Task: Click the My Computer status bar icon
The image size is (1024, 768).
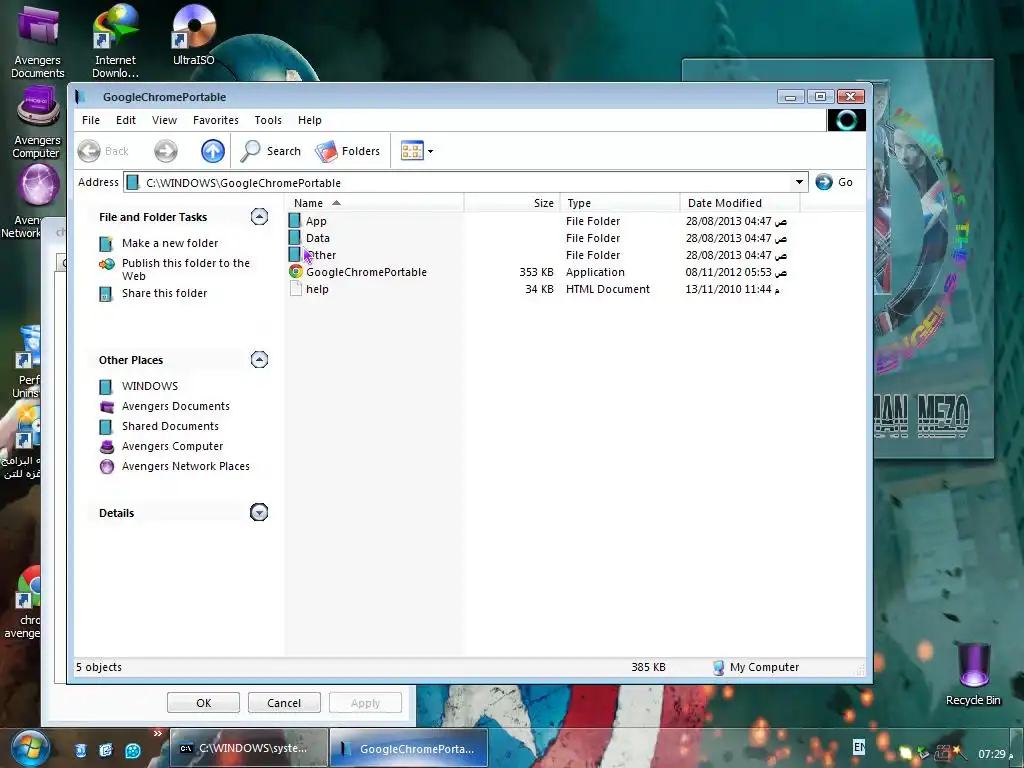Action: pyautogui.click(x=718, y=667)
